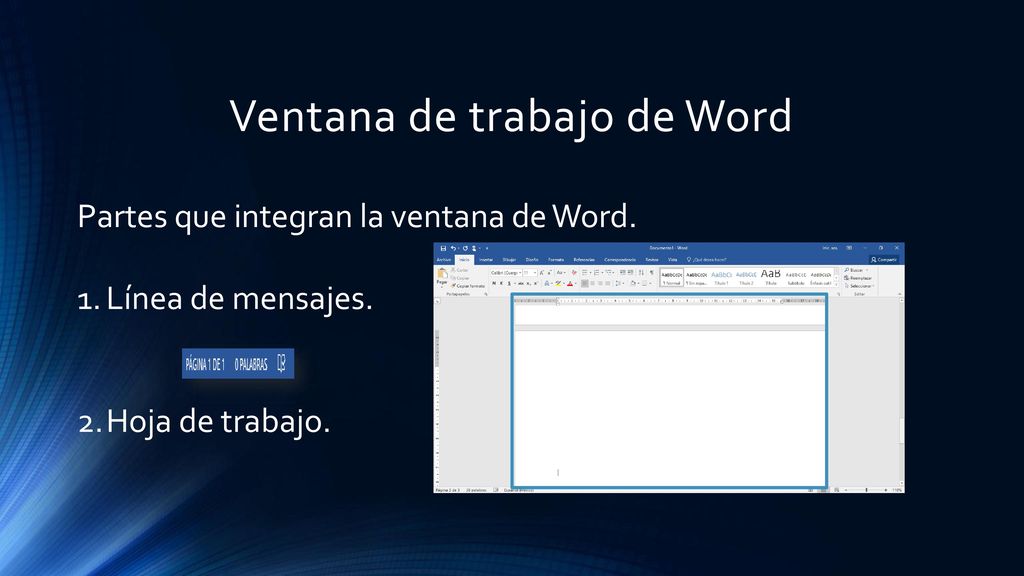
Task: Click Buscar in the editing group
Action: coord(856,270)
